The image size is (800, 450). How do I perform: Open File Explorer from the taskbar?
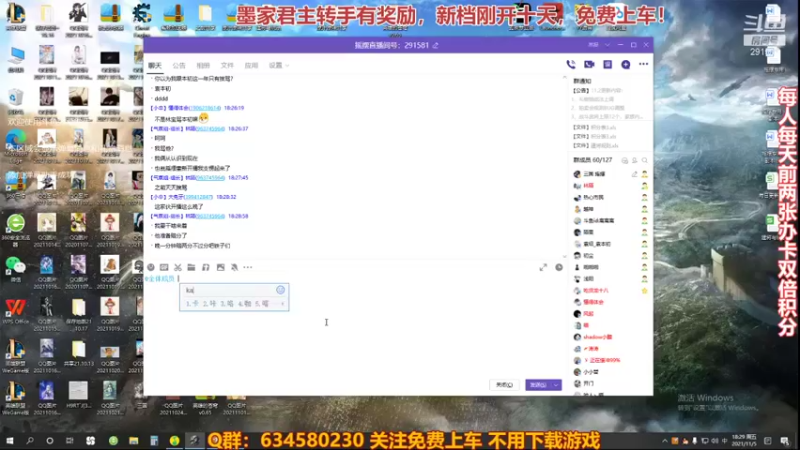(134, 441)
